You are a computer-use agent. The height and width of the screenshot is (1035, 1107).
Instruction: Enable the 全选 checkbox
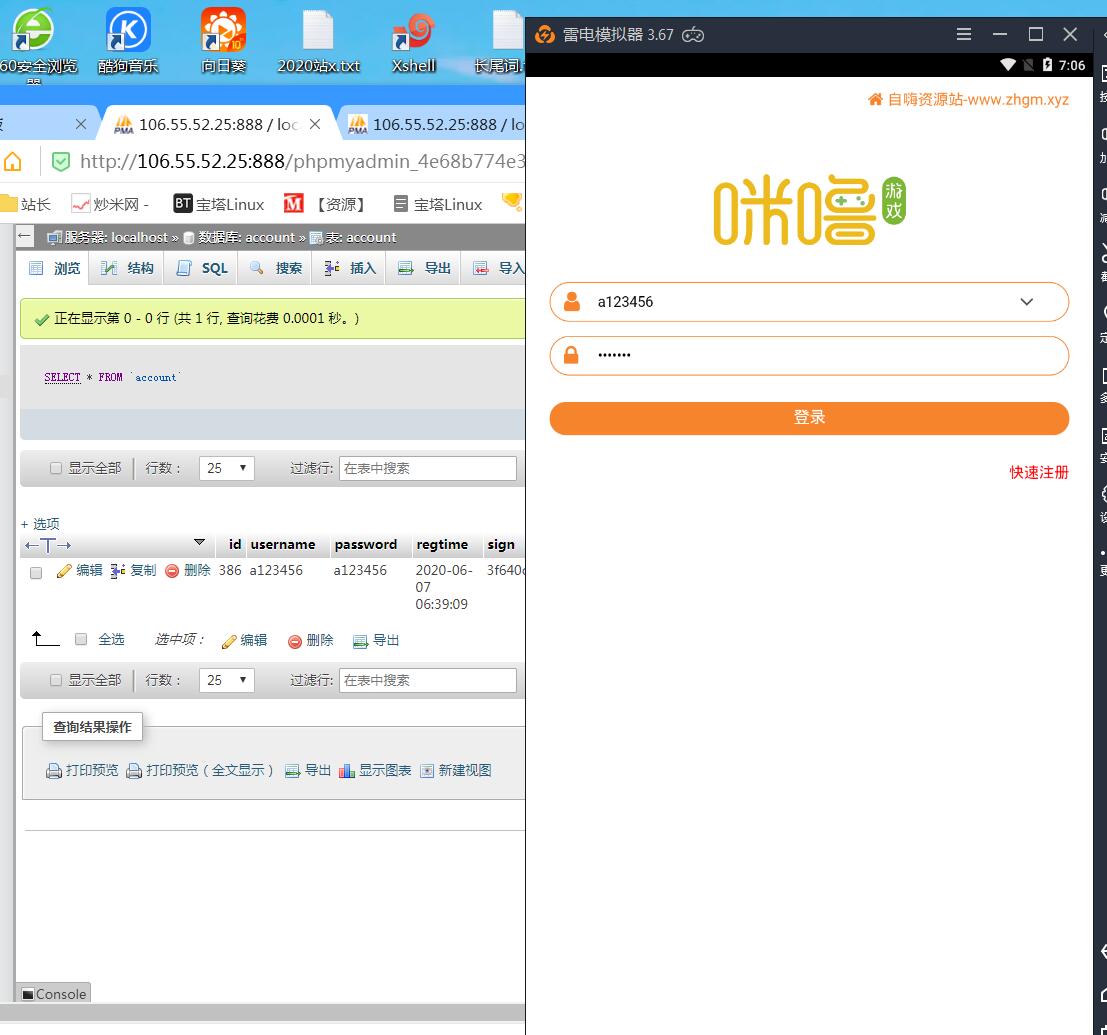click(82, 640)
